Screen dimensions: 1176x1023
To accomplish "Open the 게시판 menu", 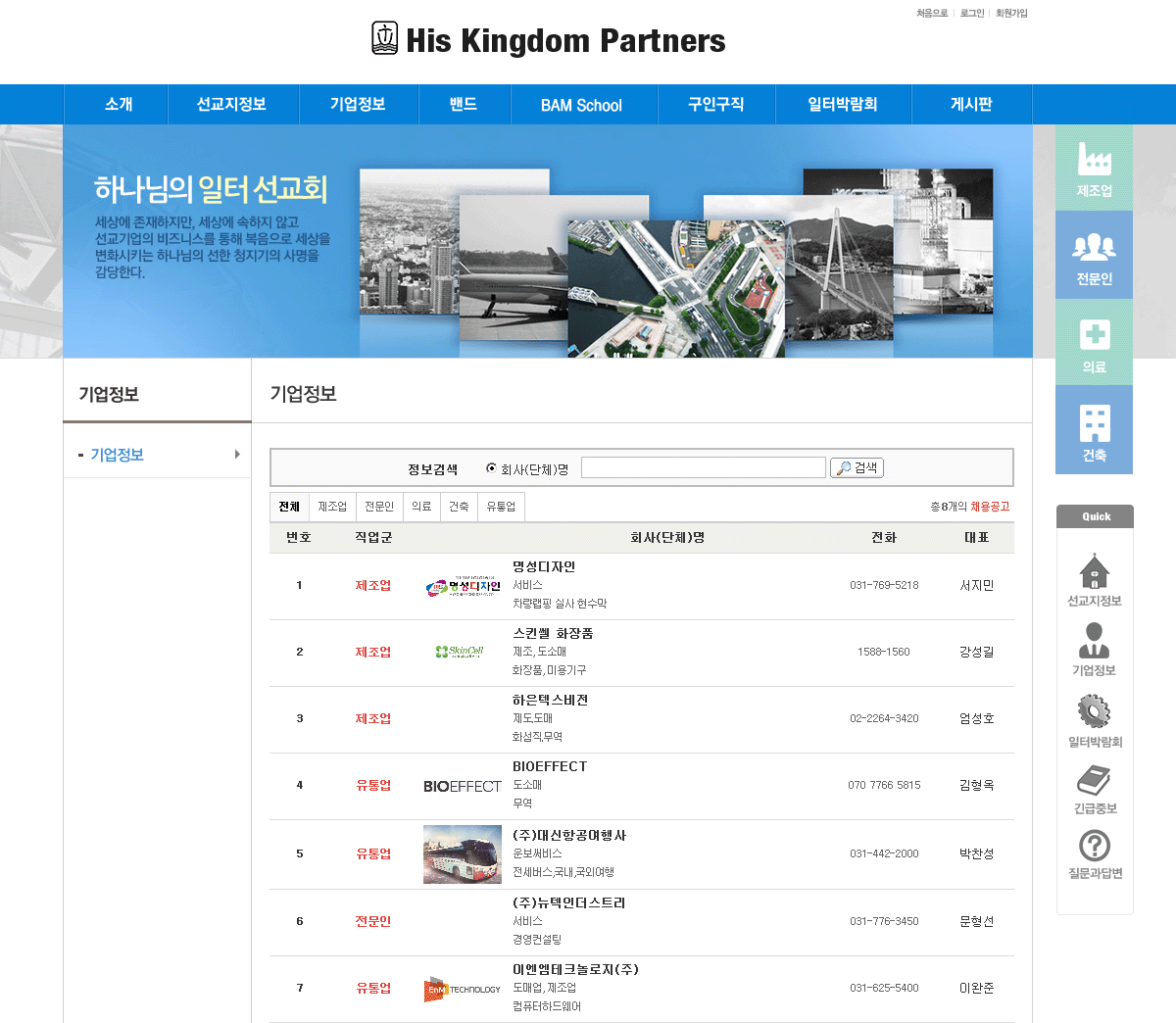I will pos(971,104).
